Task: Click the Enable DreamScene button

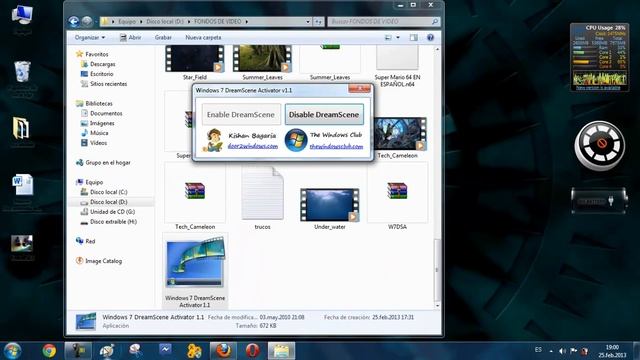Action: point(241,115)
